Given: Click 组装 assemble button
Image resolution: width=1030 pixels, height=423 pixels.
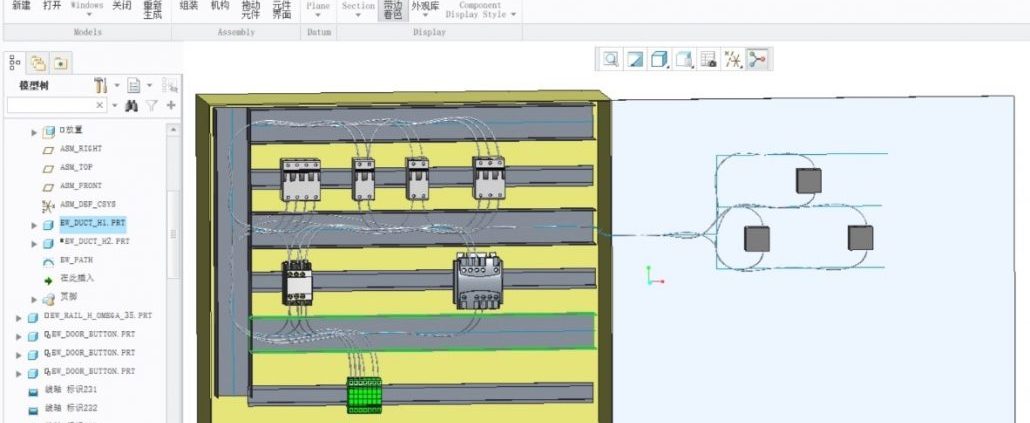Looking at the screenshot, I should (x=189, y=5).
